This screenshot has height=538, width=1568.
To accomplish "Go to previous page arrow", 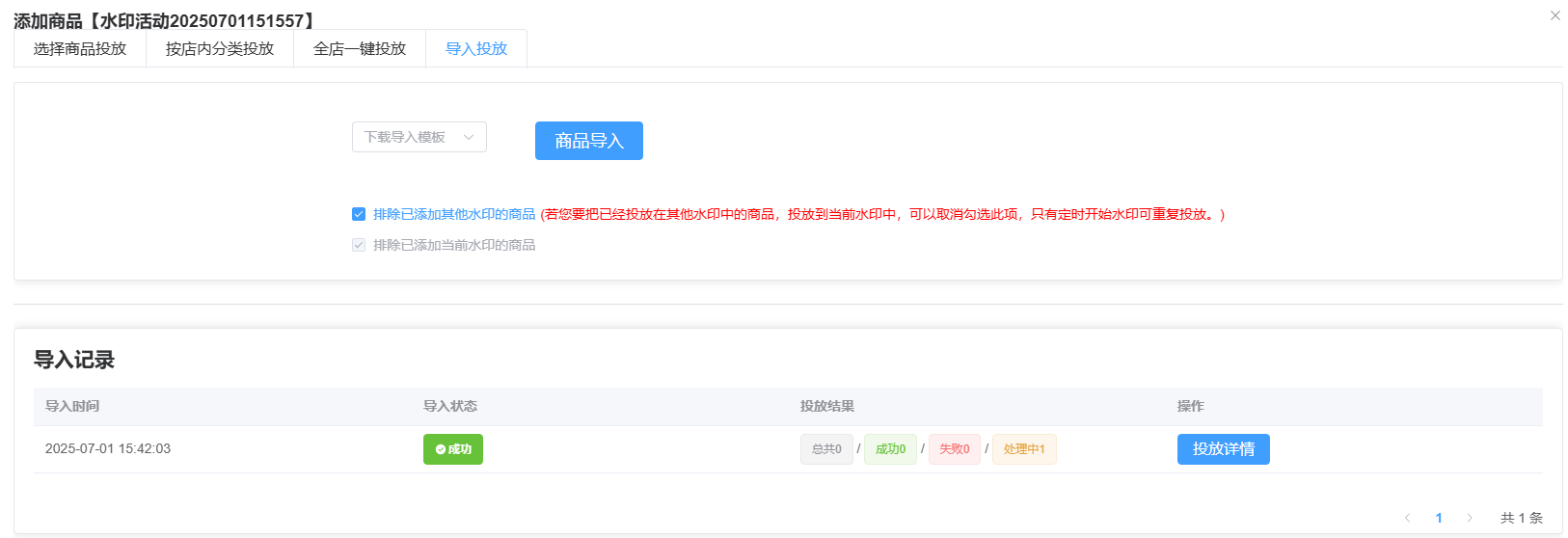I will (1407, 518).
